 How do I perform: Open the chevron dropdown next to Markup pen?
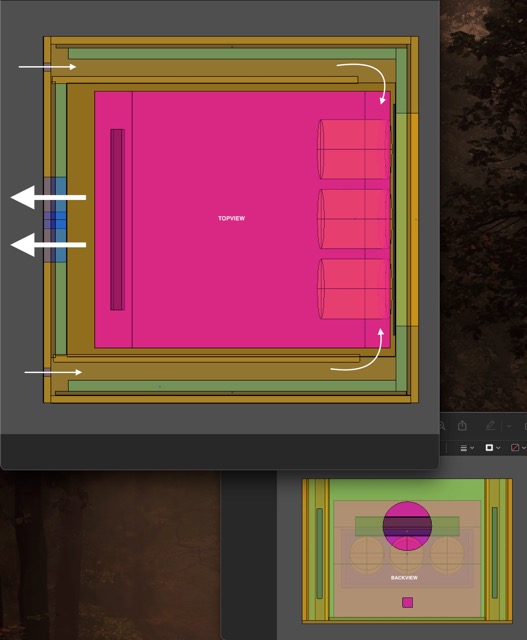509,426
